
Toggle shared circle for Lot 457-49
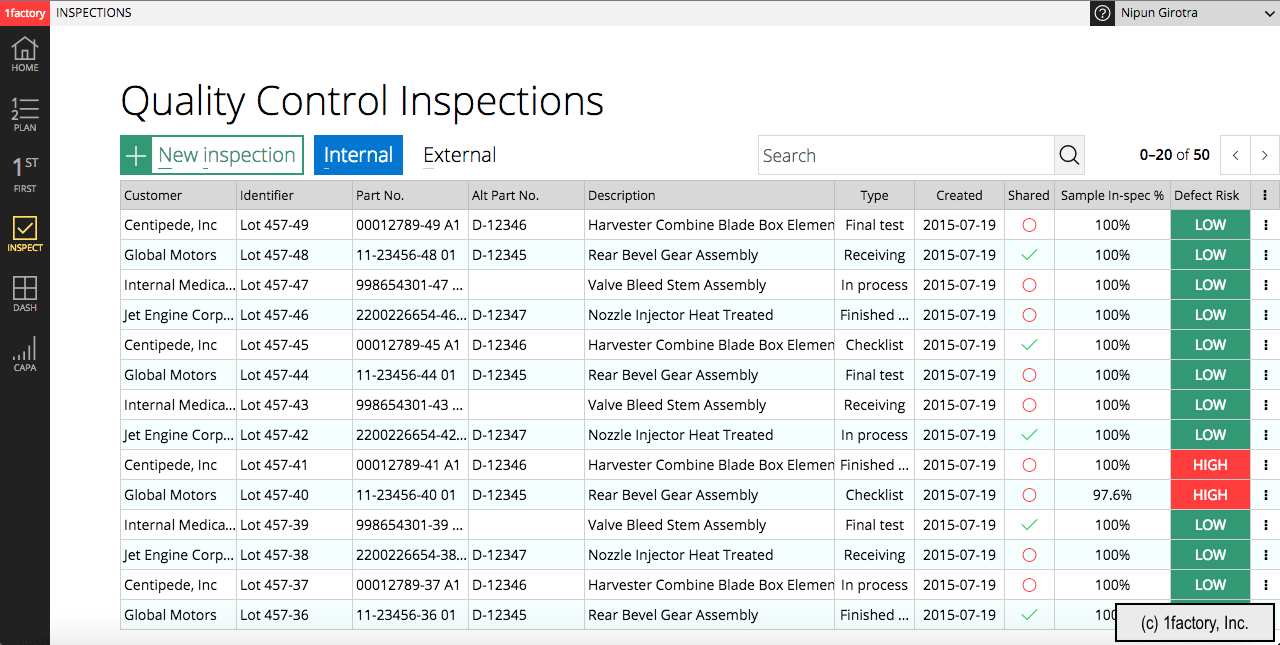[x=1029, y=225]
